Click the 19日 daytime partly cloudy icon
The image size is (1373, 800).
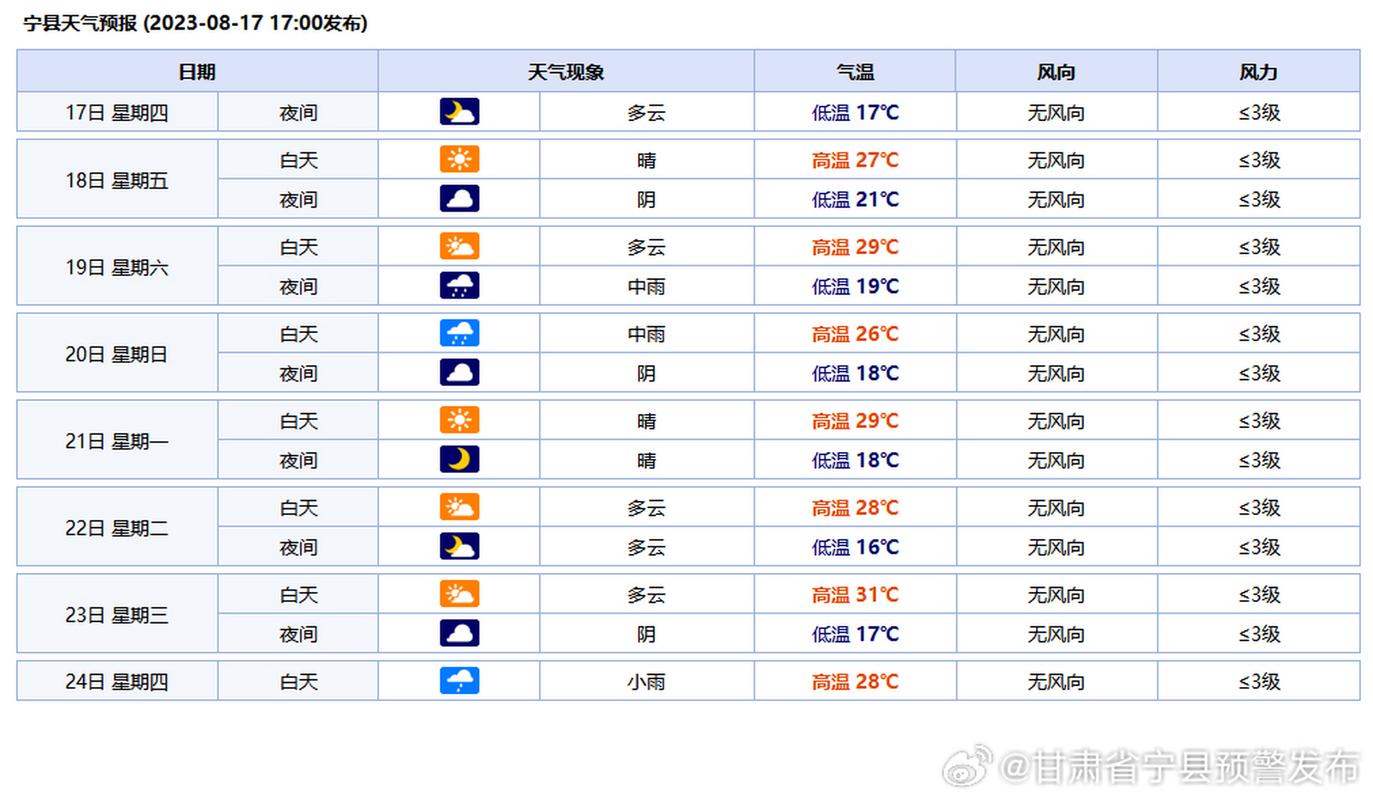(x=459, y=246)
